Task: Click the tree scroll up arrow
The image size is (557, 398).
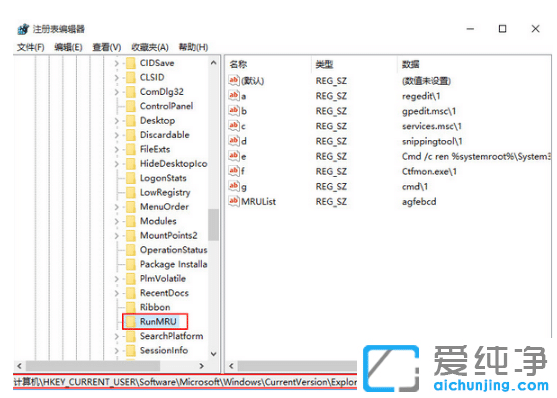Action: click(x=213, y=63)
